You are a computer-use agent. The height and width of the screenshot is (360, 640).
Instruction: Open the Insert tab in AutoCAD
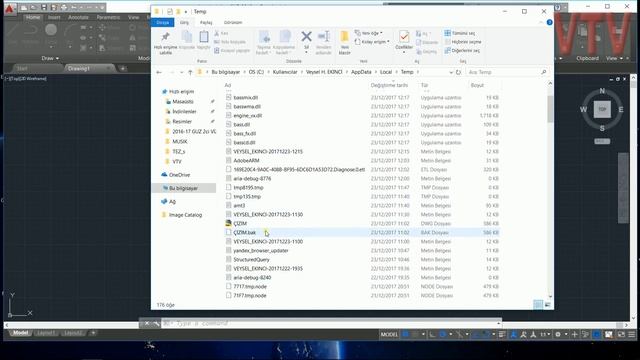pyautogui.click(x=54, y=18)
